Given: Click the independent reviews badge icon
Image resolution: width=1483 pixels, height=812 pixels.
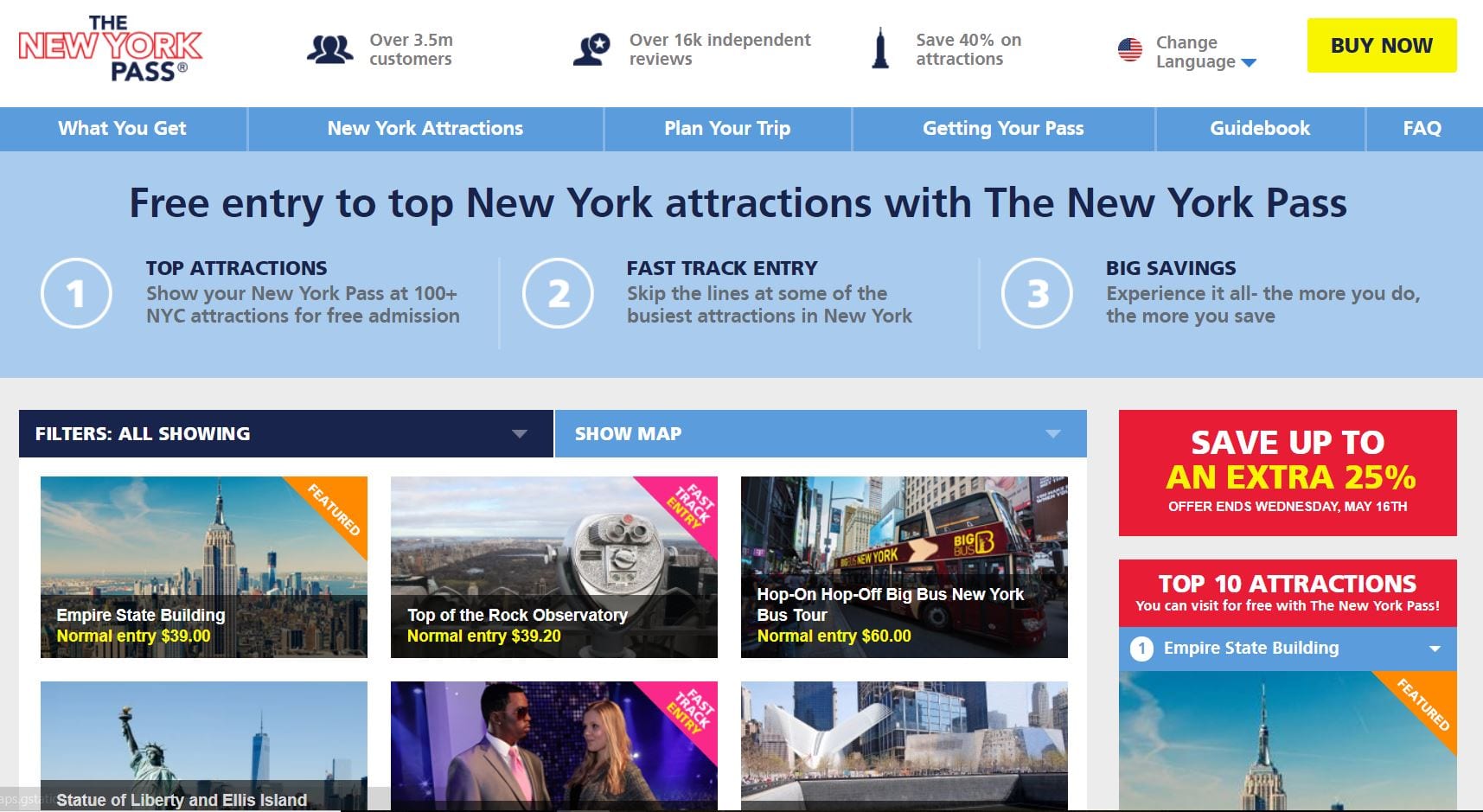Looking at the screenshot, I should 593,49.
